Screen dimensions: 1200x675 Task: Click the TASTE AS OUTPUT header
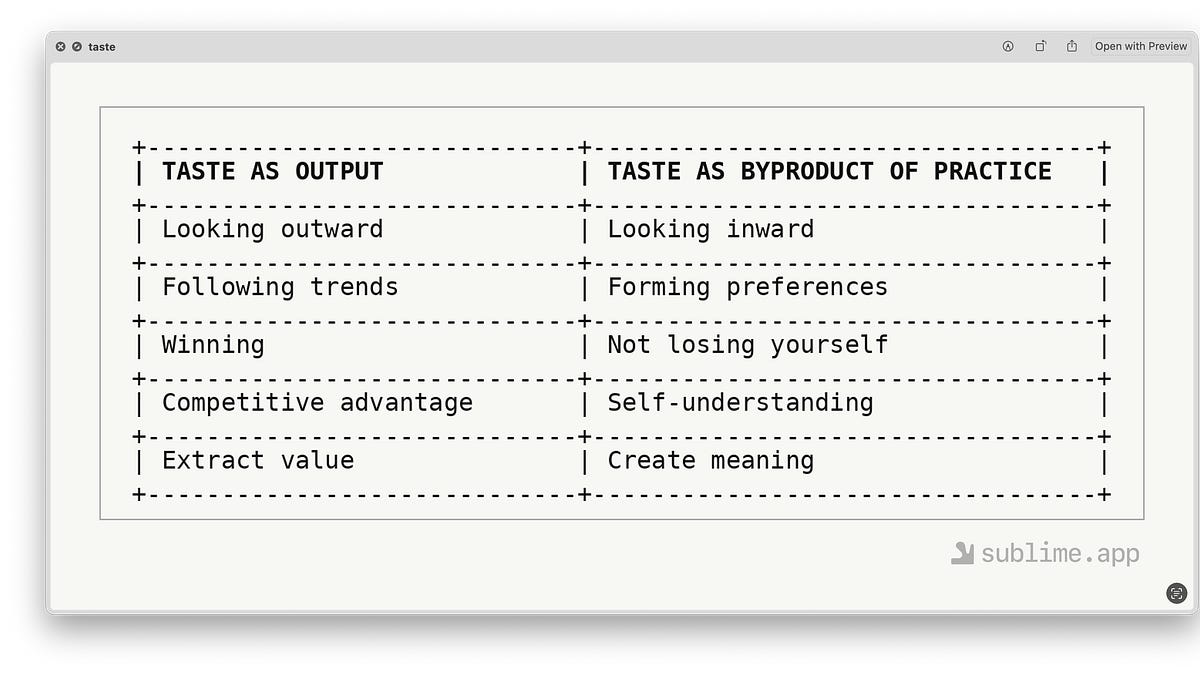coord(272,172)
